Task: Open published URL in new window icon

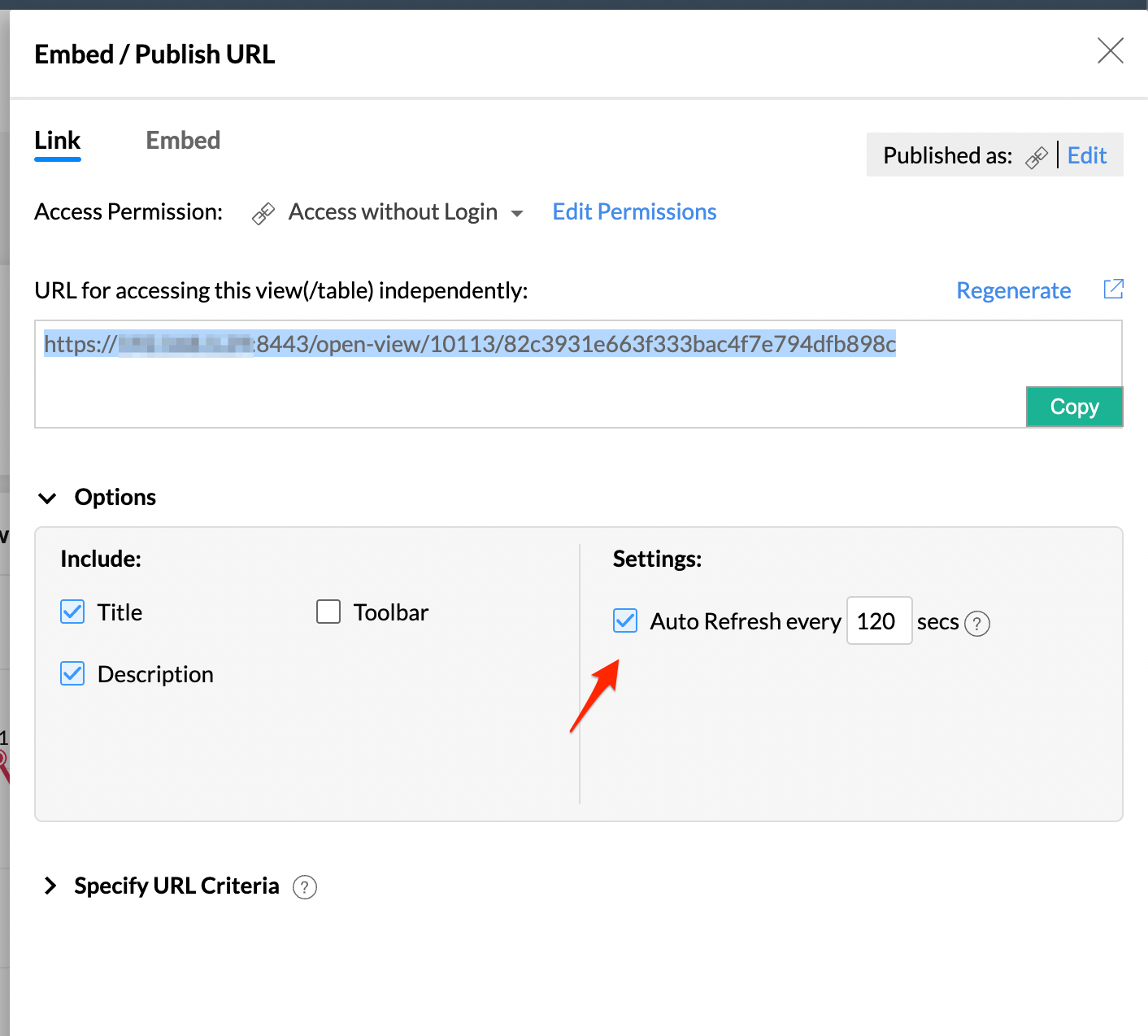Action: pyautogui.click(x=1113, y=289)
